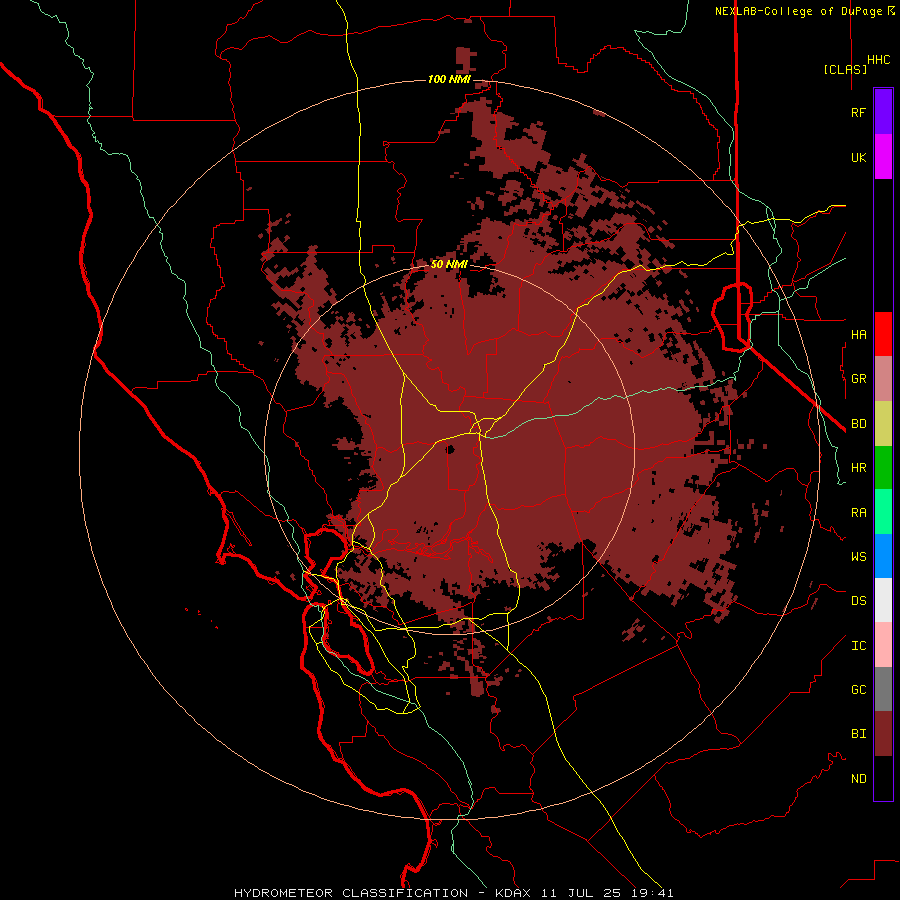Click the KDAX radar site identifier
Image resolution: width=900 pixels, height=900 pixels.
513,893
